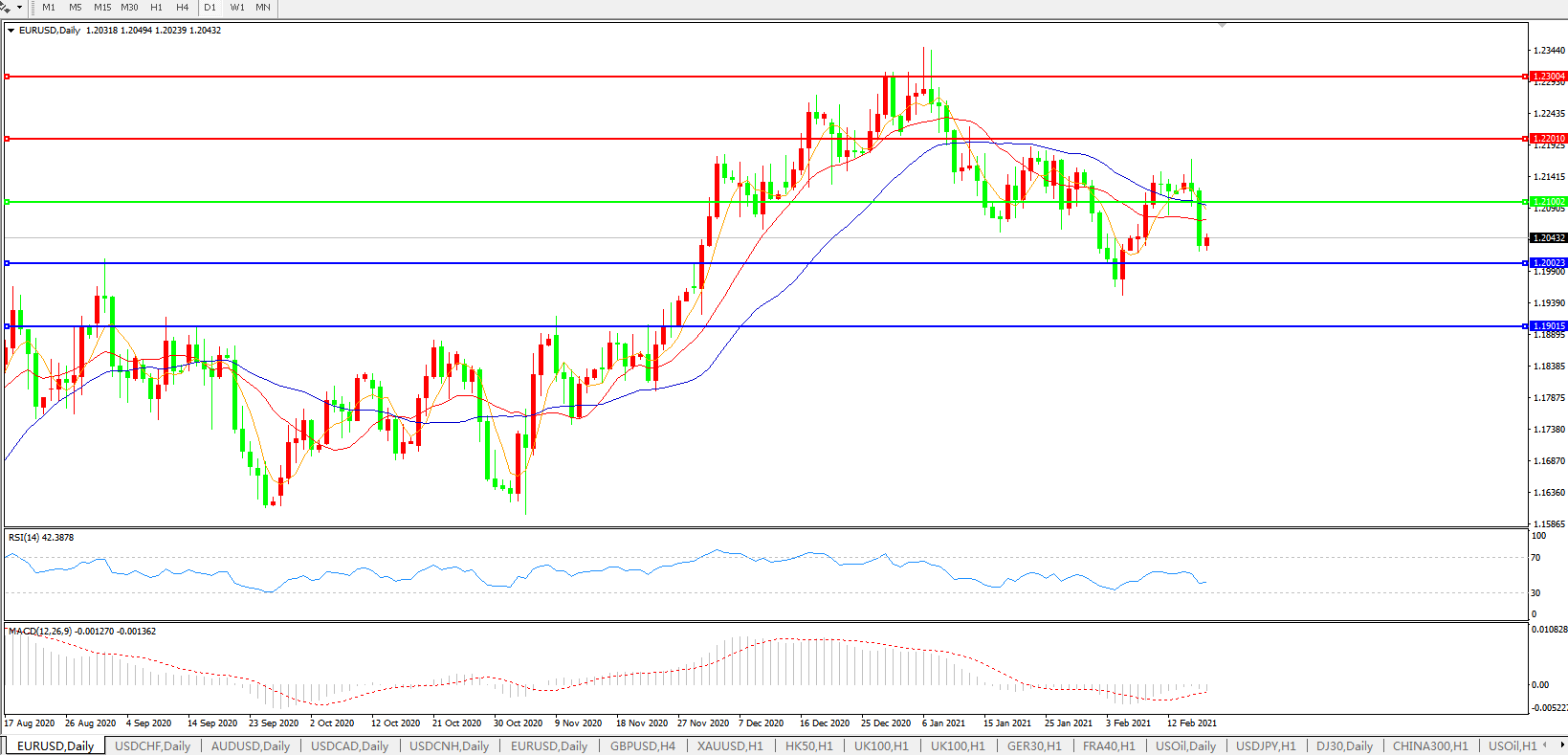Toggle the W1 weekly timeframe
The width and height of the screenshot is (1568, 756).
click(x=237, y=7)
